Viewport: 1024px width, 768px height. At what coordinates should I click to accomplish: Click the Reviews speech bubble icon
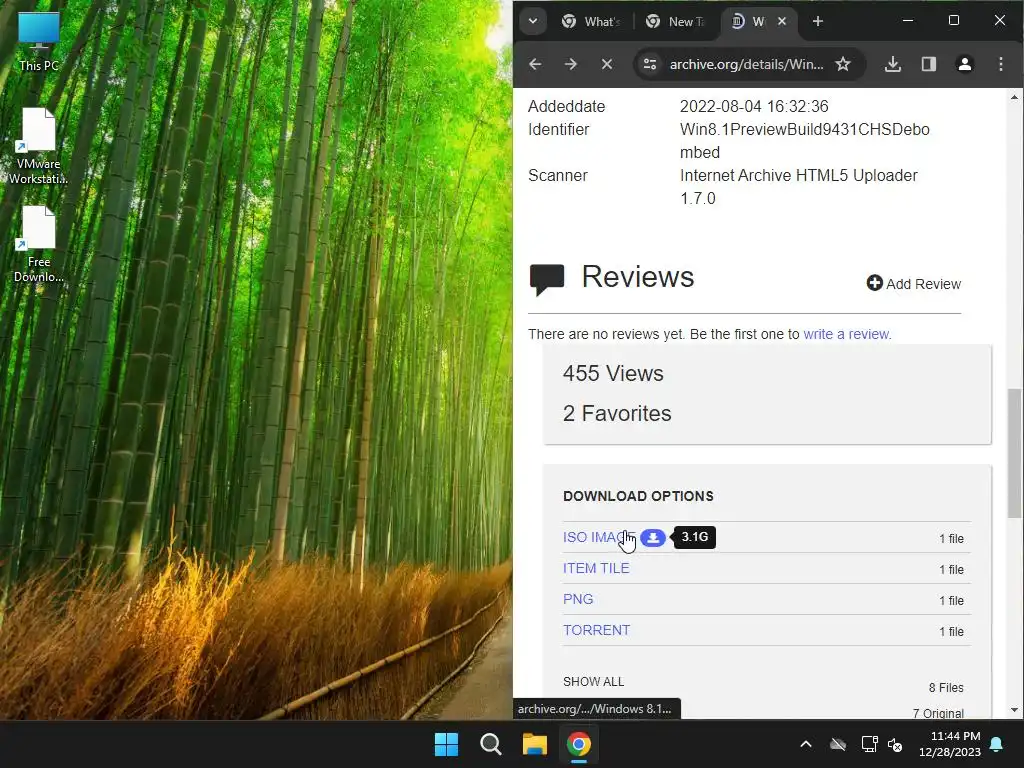tap(547, 280)
